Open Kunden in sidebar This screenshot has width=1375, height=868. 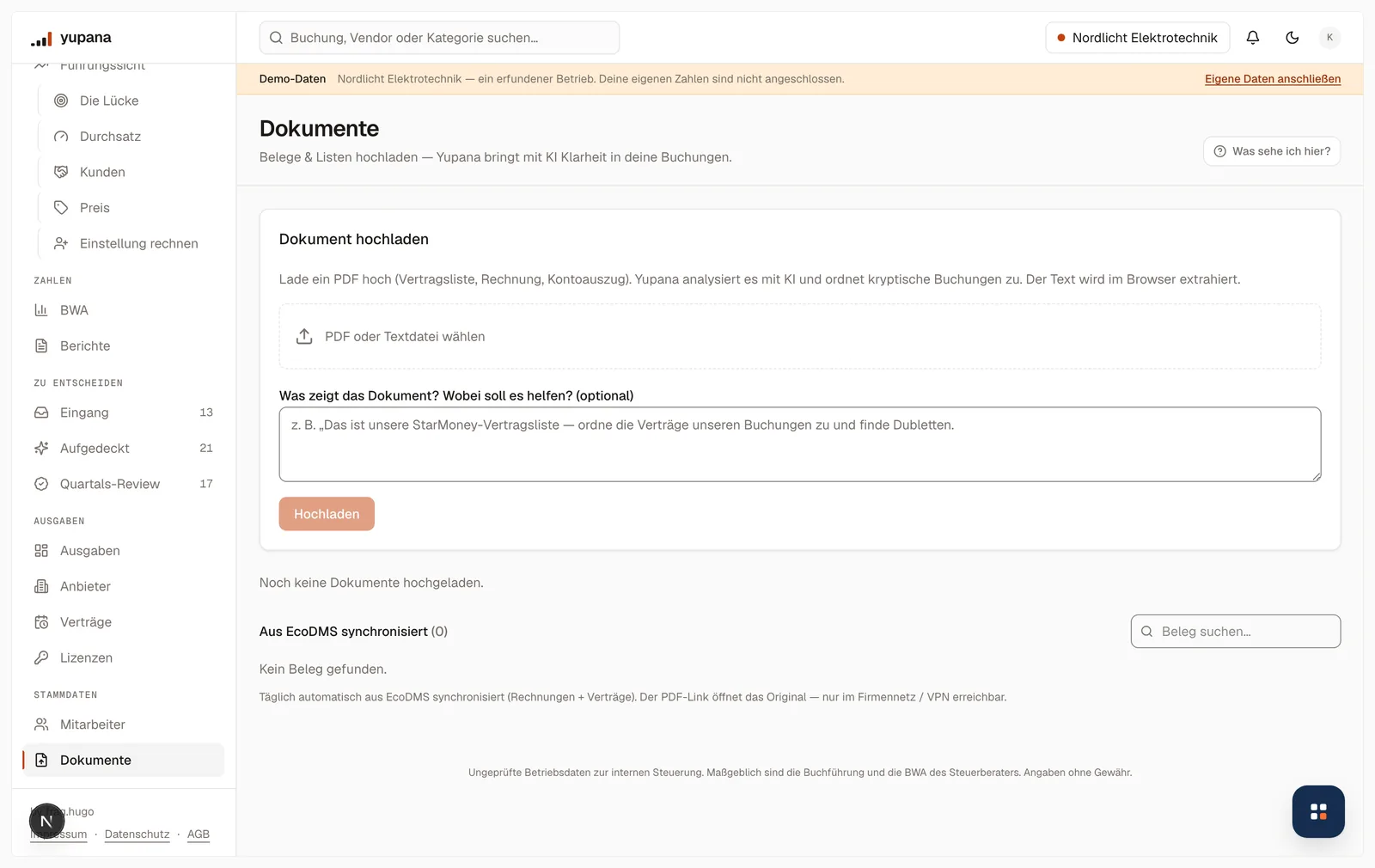pos(131,172)
